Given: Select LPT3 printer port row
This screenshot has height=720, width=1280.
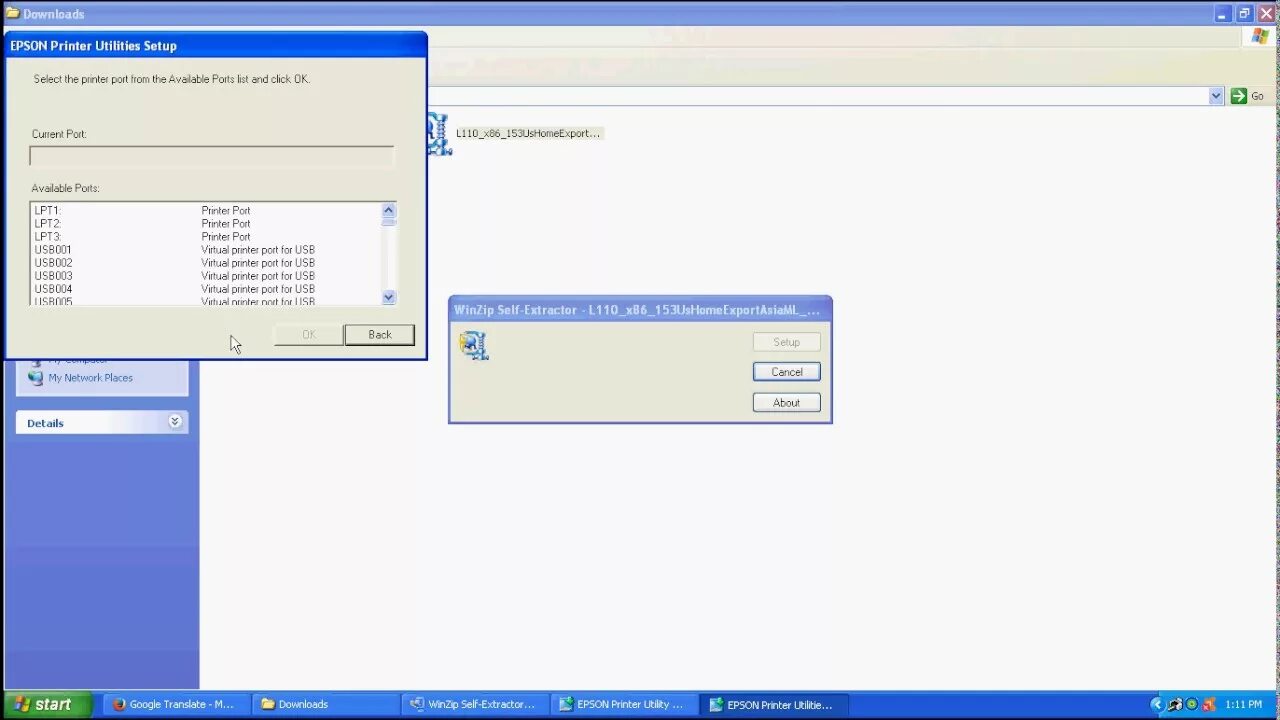Looking at the screenshot, I should 206,237.
